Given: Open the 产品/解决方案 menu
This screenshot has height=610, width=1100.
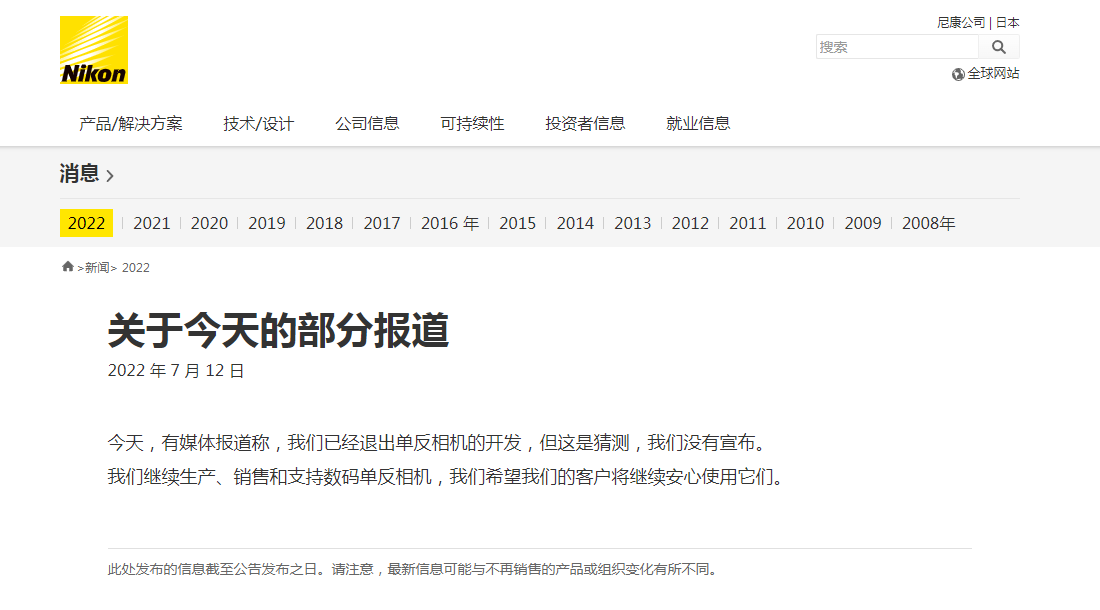Looking at the screenshot, I should point(131,124).
